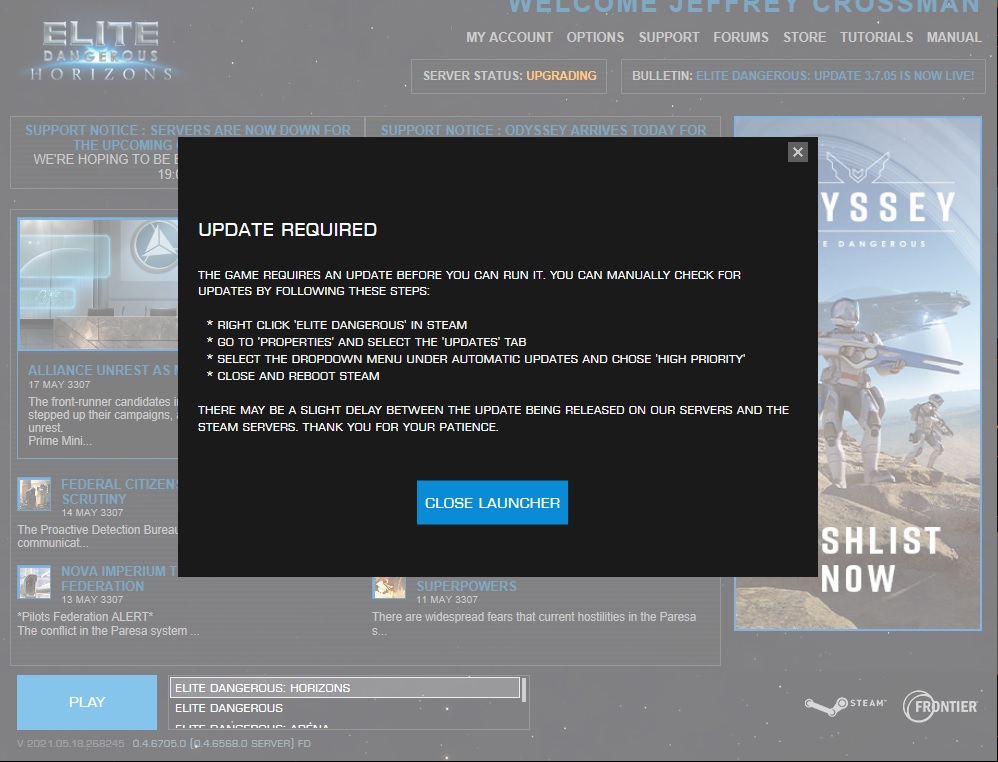Open Alliance Unrest news thumbnail image
Image resolution: width=998 pixels, height=762 pixels.
[98, 284]
